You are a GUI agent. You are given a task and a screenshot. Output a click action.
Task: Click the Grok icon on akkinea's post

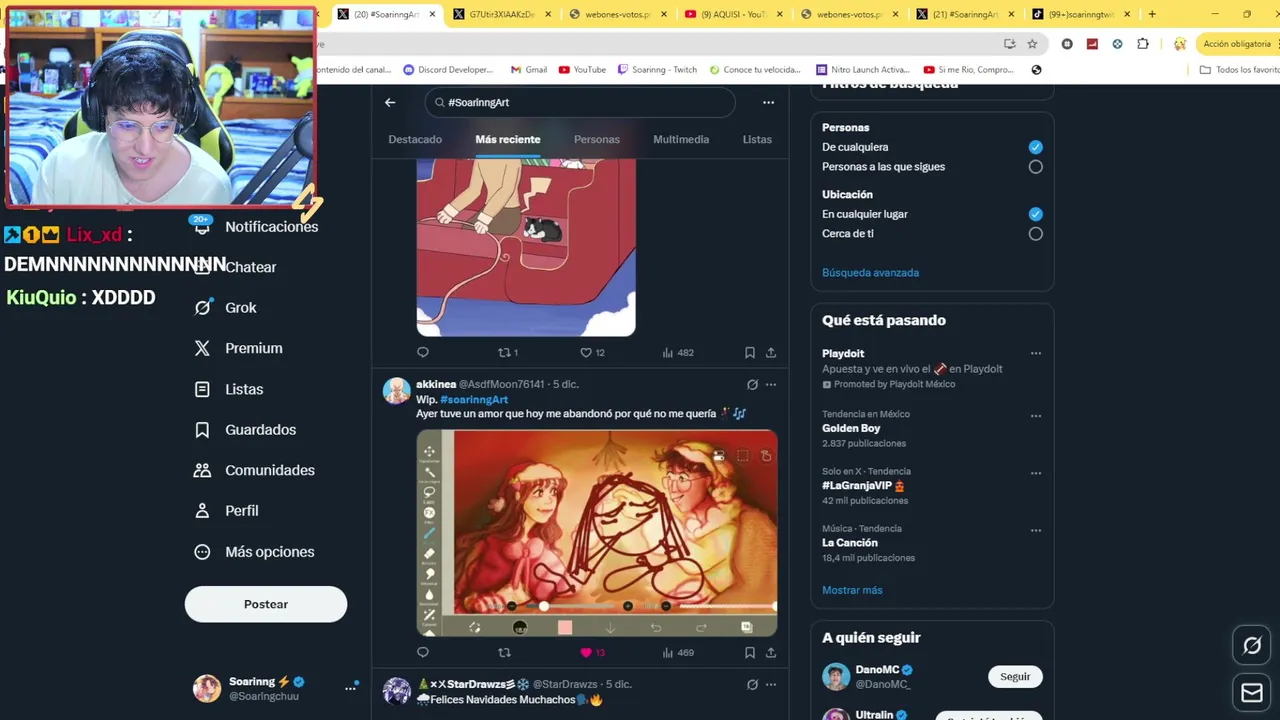coord(752,384)
